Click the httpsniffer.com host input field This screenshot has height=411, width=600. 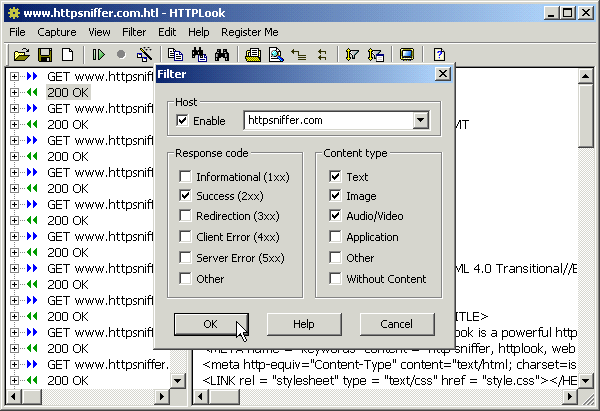[329, 121]
